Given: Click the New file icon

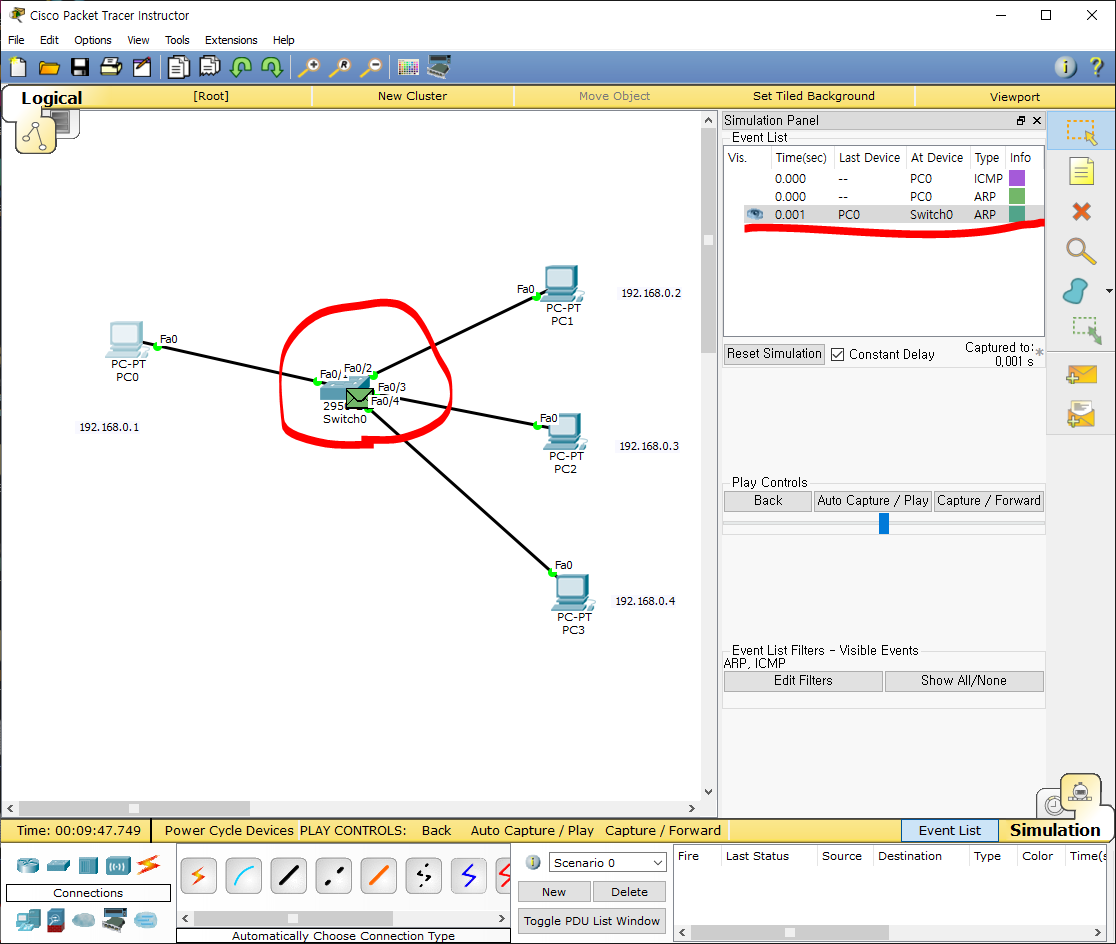Looking at the screenshot, I should point(18,68).
